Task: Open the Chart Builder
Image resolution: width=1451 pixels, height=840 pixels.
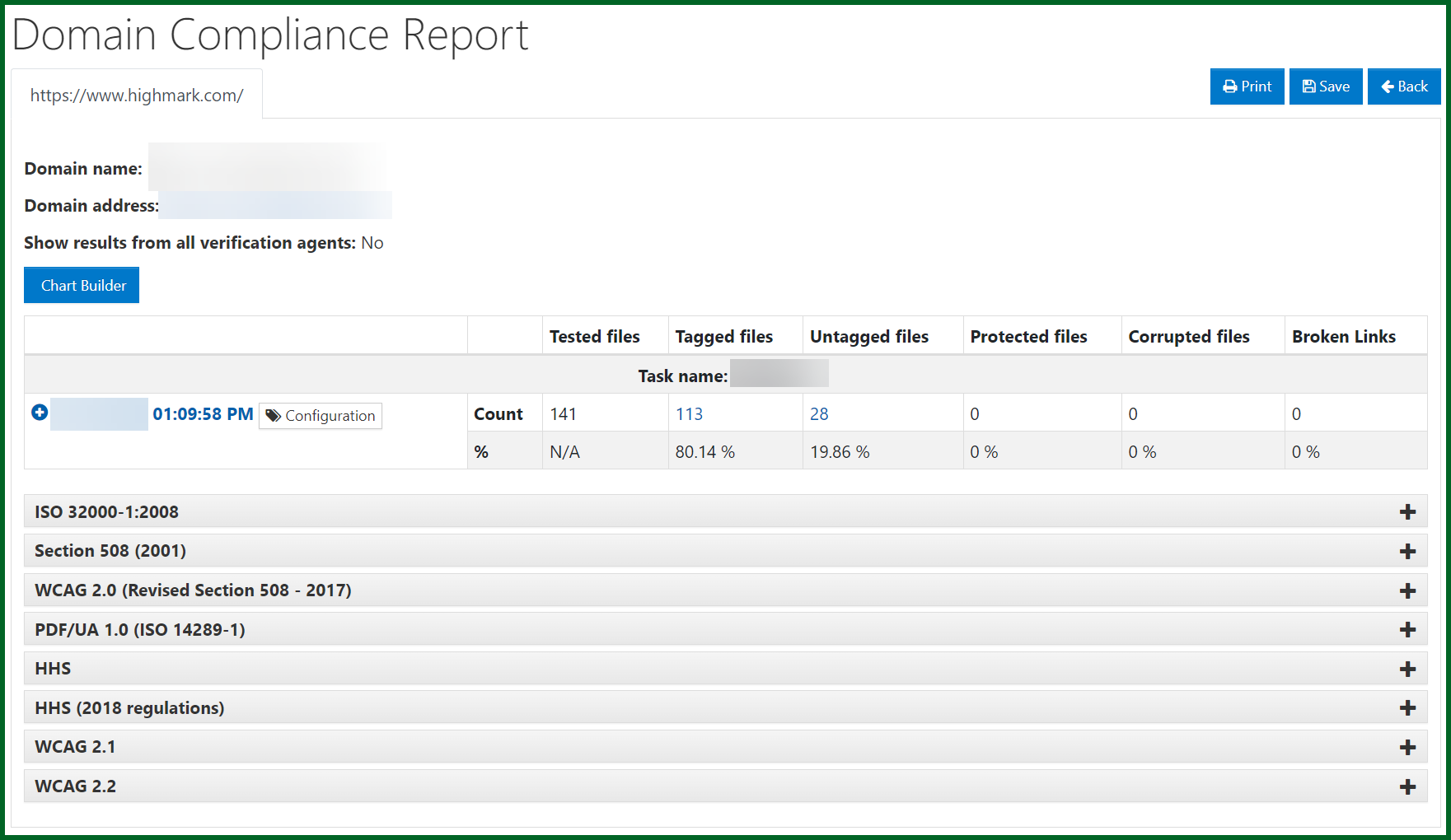Action: [x=82, y=285]
